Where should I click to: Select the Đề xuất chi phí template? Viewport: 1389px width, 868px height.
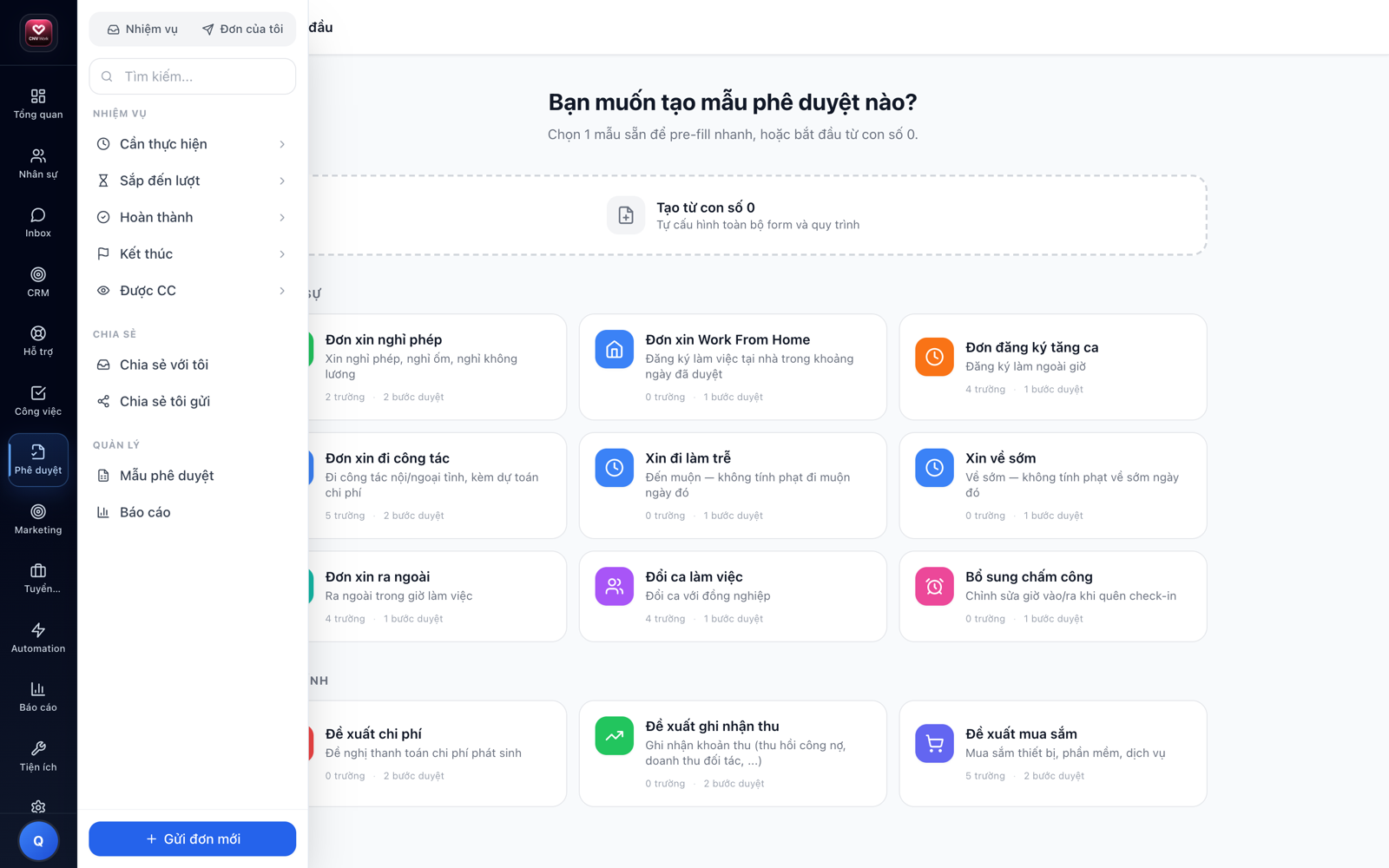pos(437,753)
